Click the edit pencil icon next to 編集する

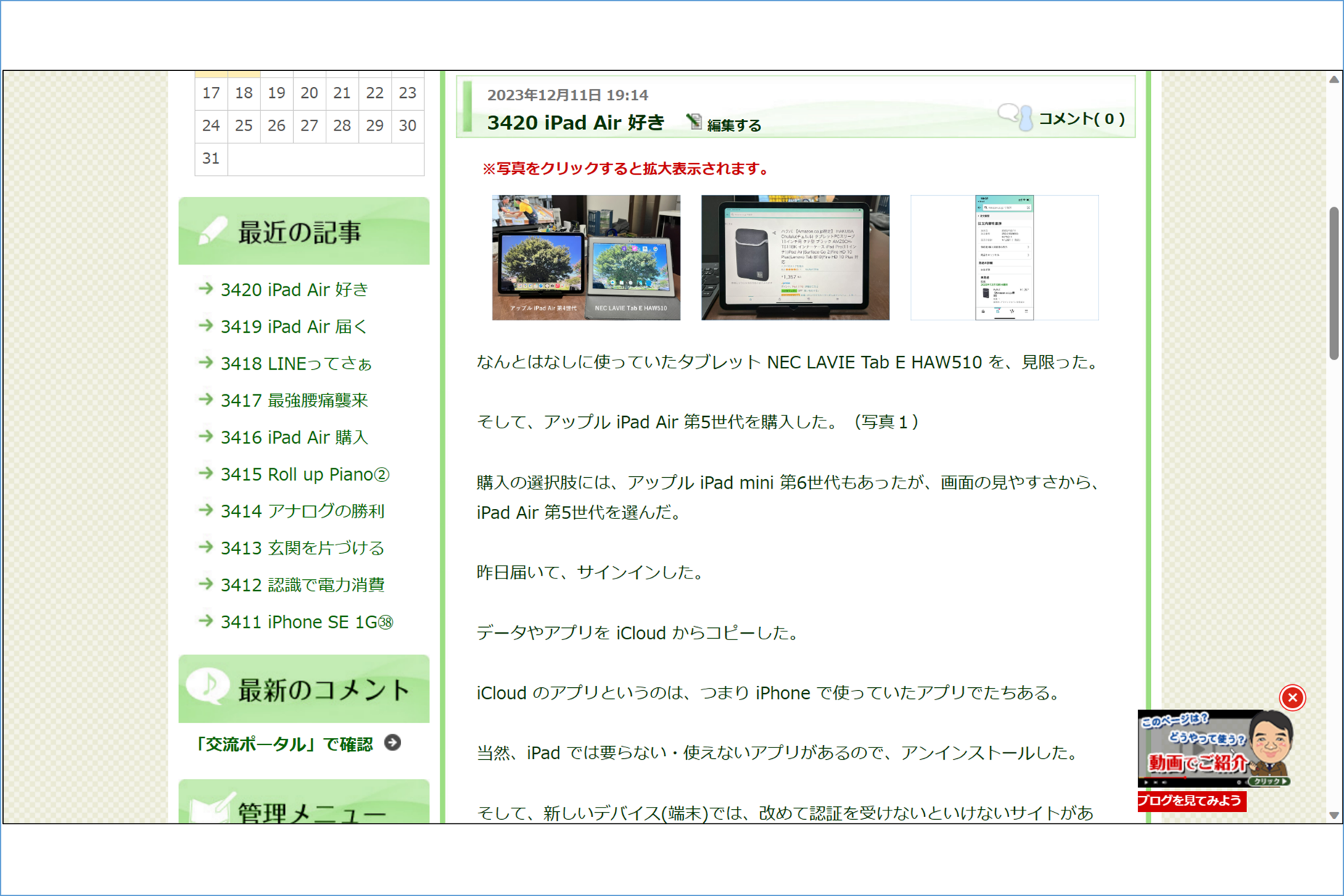click(694, 123)
